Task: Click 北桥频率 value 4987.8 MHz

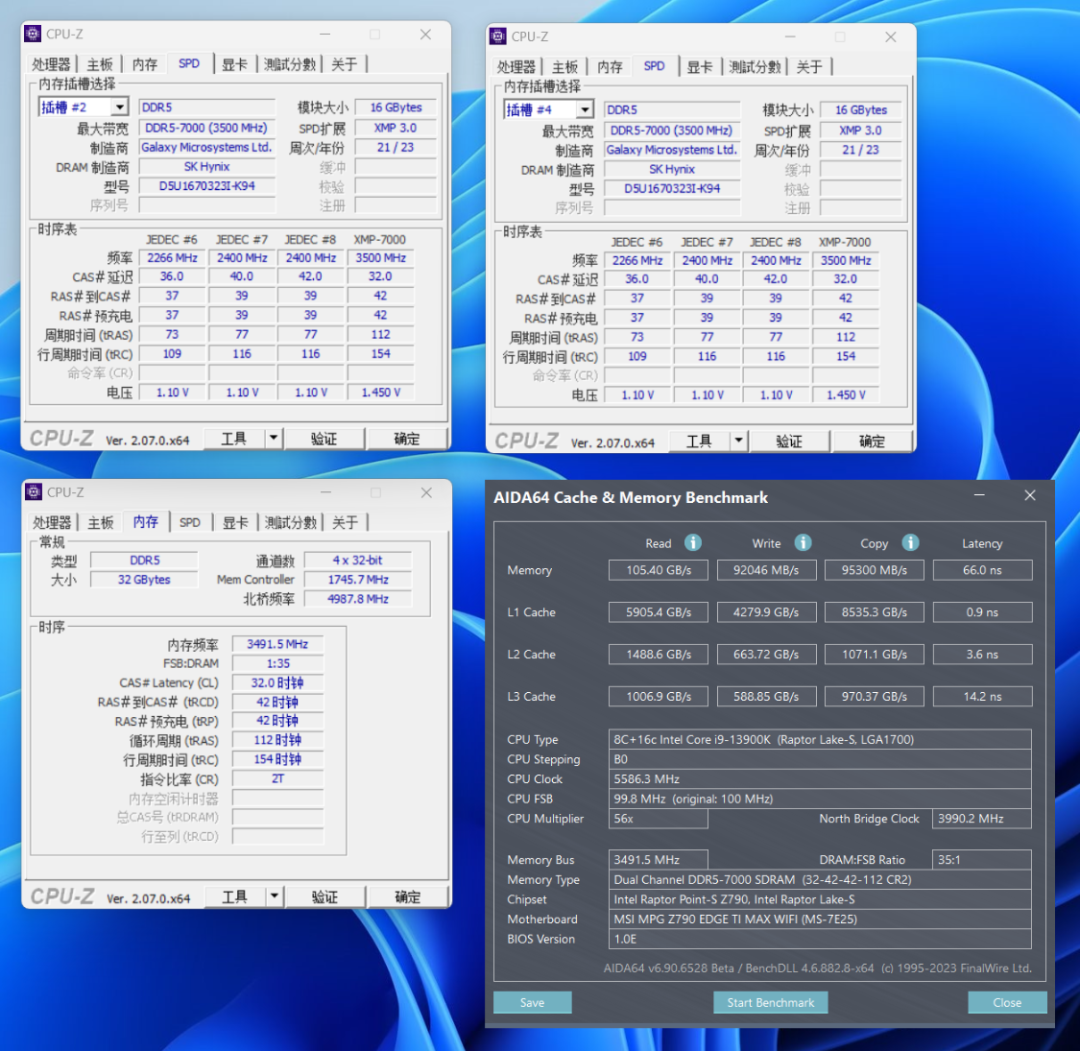Action: tap(358, 599)
